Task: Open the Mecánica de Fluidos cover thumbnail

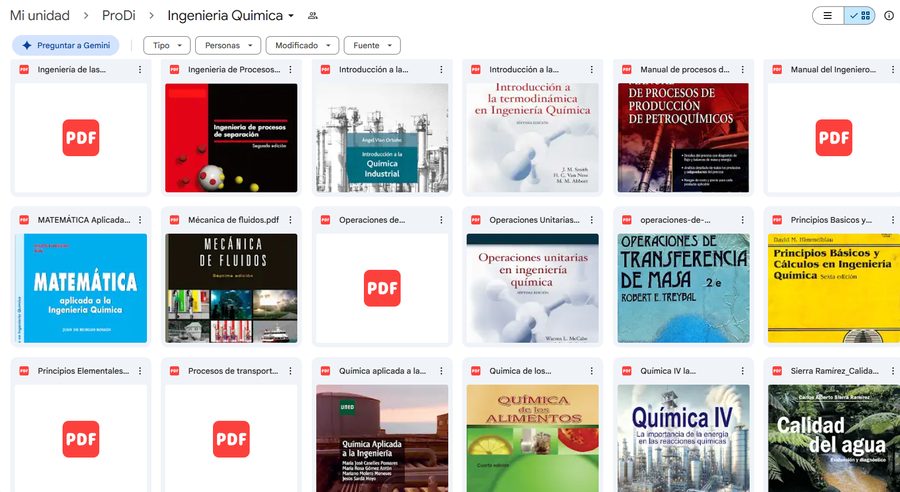Action: [x=231, y=288]
